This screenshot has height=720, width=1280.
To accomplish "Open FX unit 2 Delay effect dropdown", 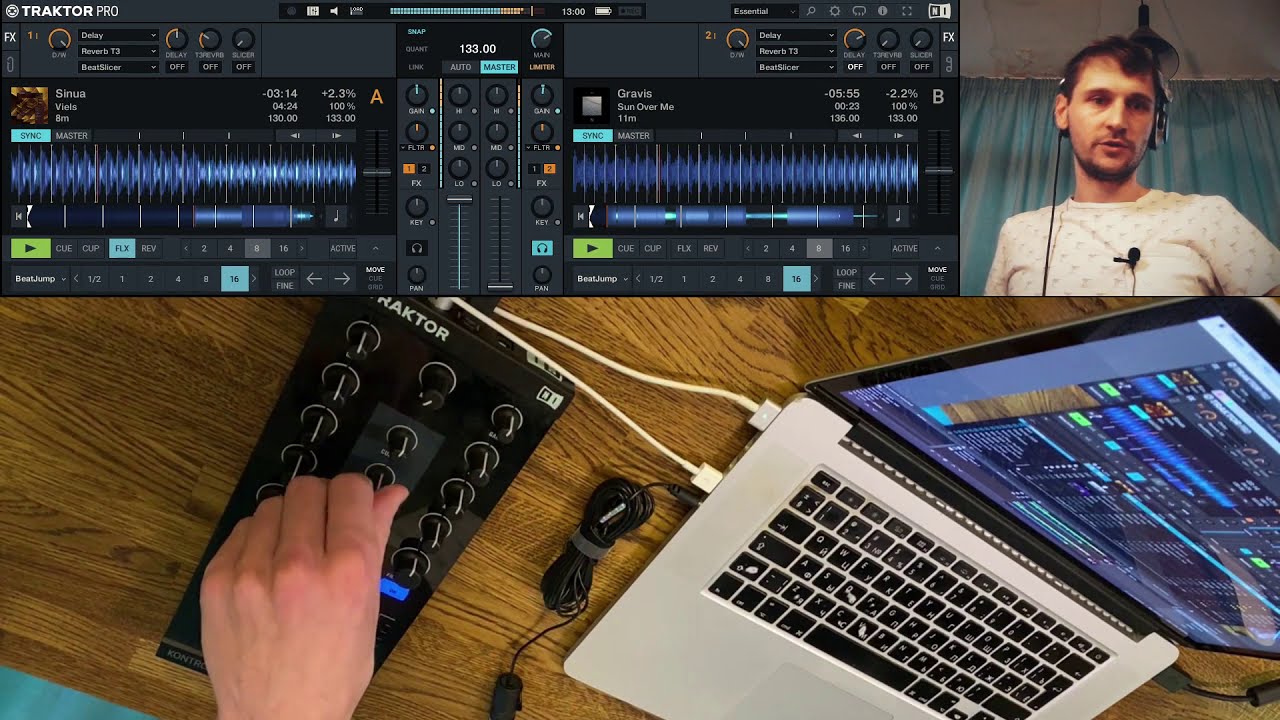I will (x=796, y=35).
